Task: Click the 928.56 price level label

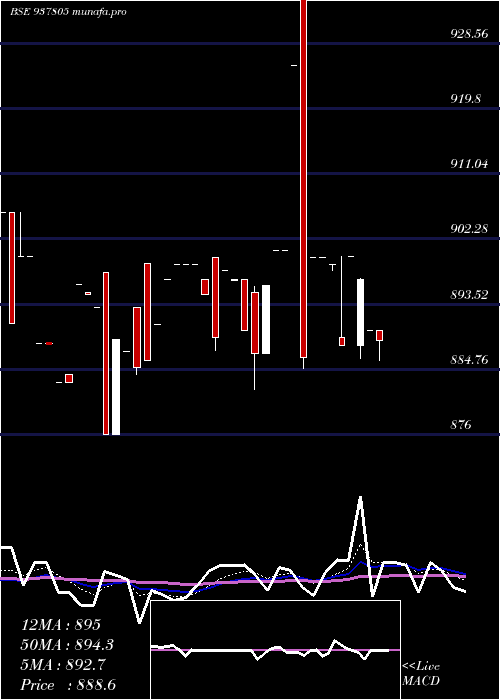Action: click(x=469, y=33)
